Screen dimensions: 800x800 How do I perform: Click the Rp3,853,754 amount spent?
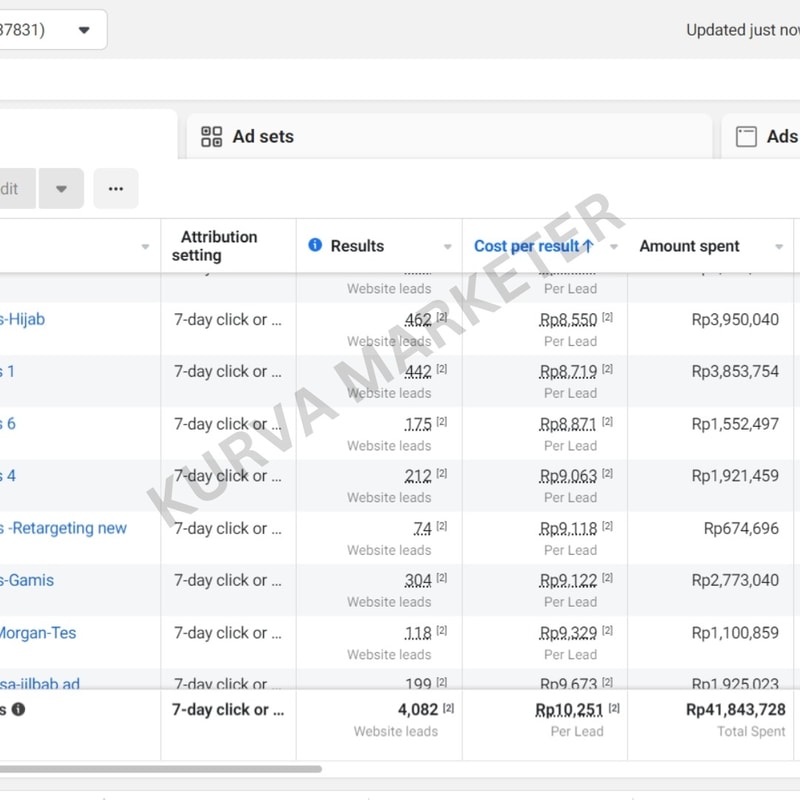tap(735, 371)
